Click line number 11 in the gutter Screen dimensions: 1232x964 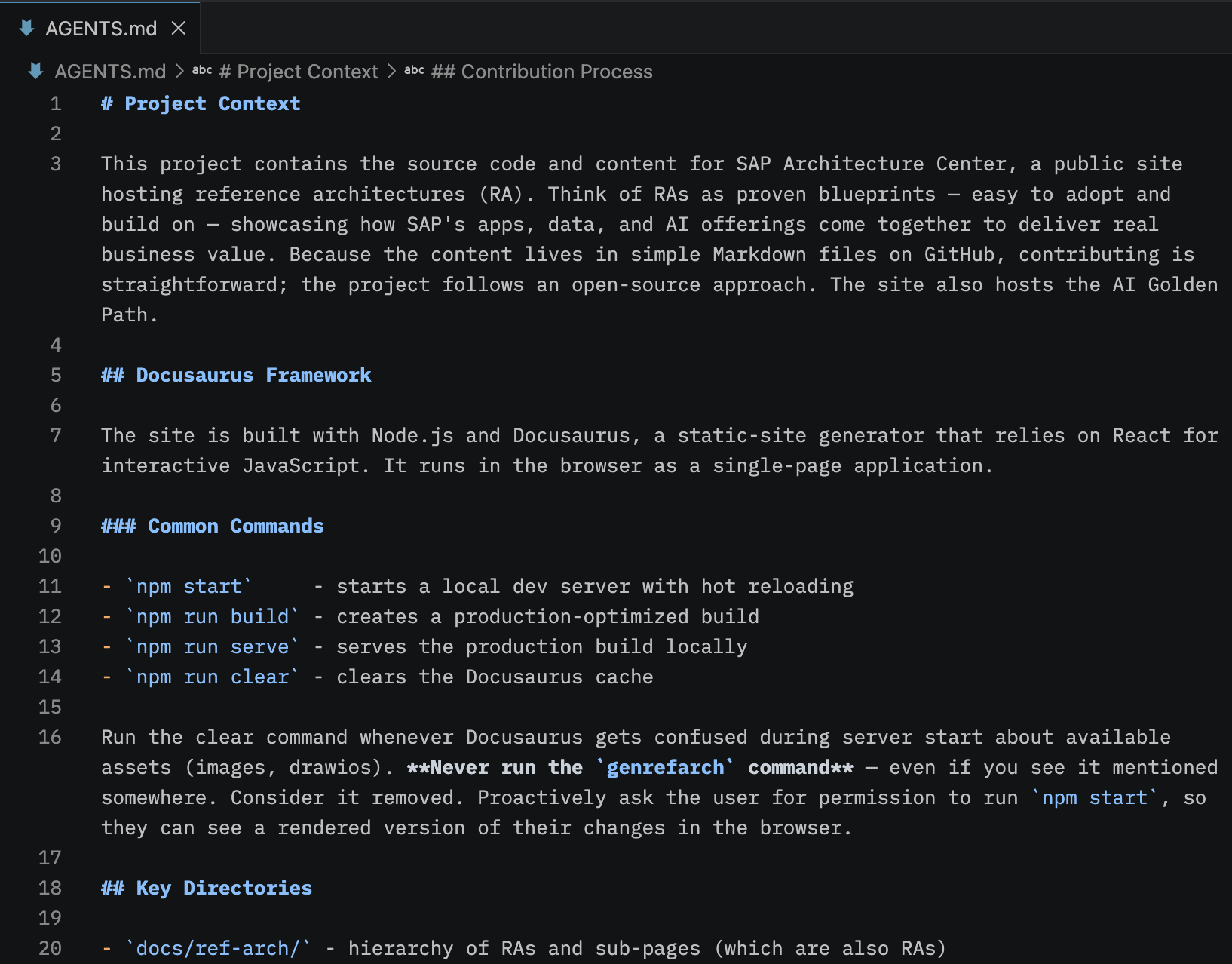[x=50, y=586]
